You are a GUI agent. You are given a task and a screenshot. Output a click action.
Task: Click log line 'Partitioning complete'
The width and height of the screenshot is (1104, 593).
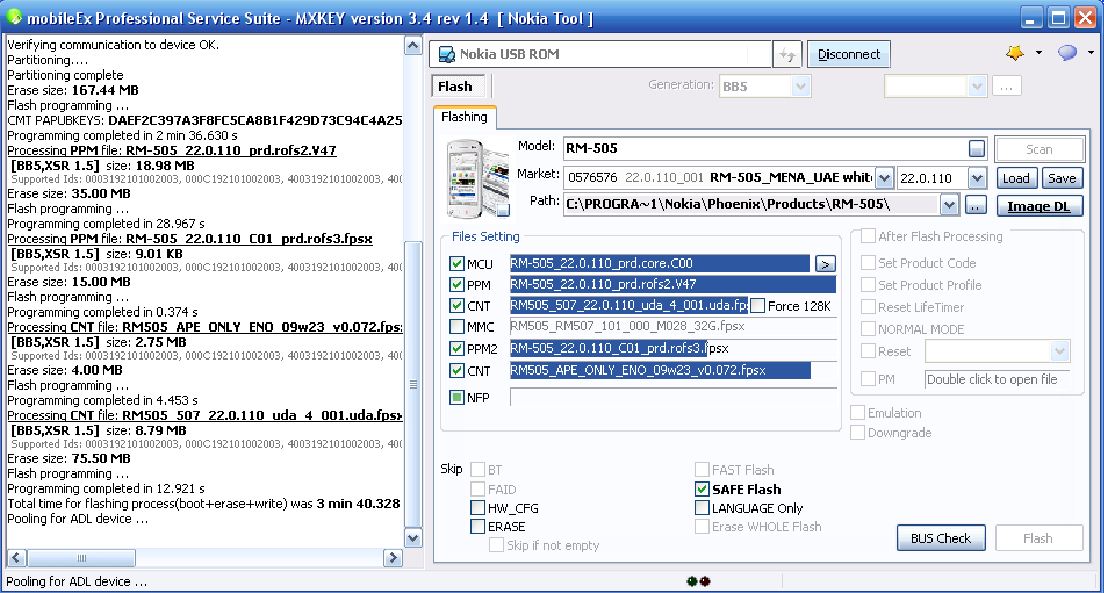[65, 75]
